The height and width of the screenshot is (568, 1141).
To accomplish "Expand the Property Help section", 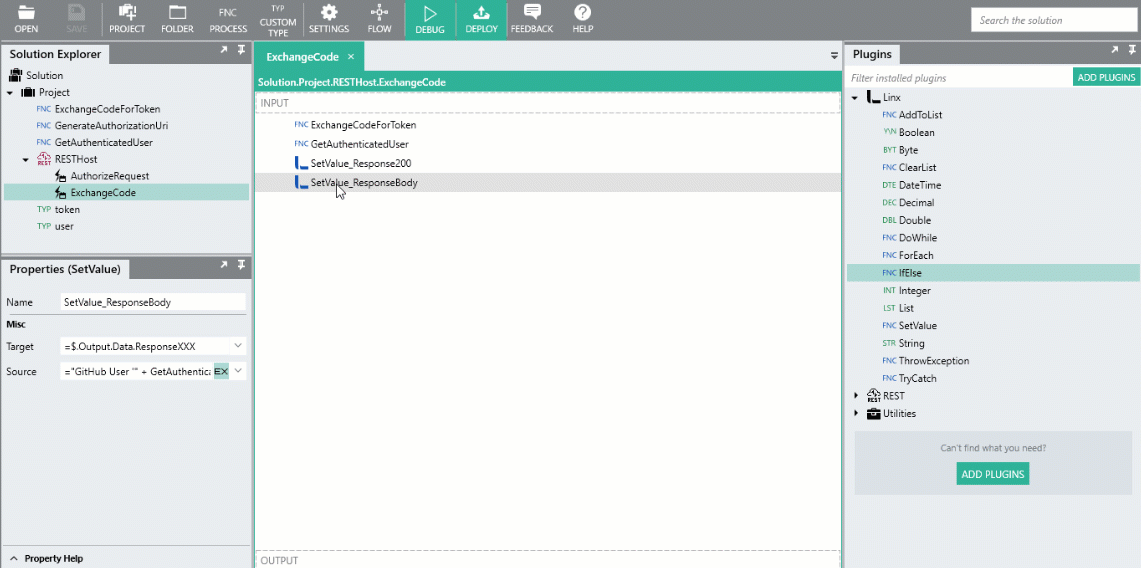I will [13, 558].
